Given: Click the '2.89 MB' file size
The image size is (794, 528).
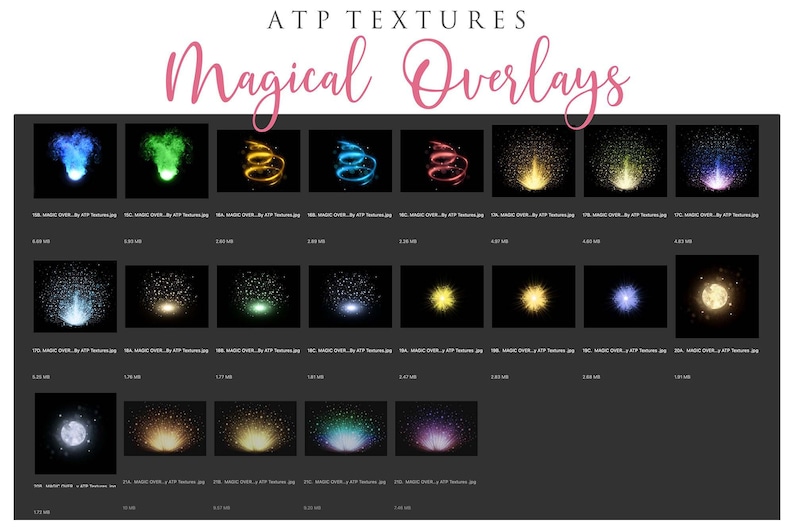Looking at the screenshot, I should tap(316, 241).
